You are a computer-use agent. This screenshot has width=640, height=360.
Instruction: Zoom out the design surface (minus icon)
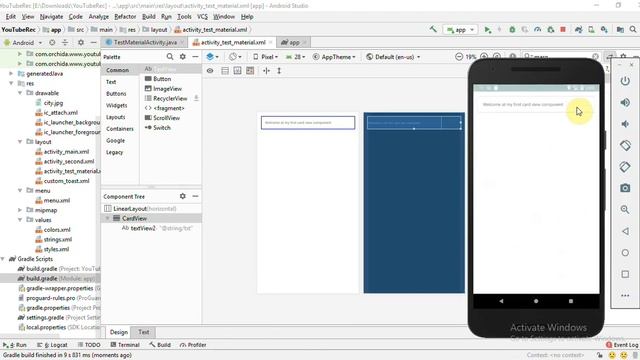(x=459, y=57)
